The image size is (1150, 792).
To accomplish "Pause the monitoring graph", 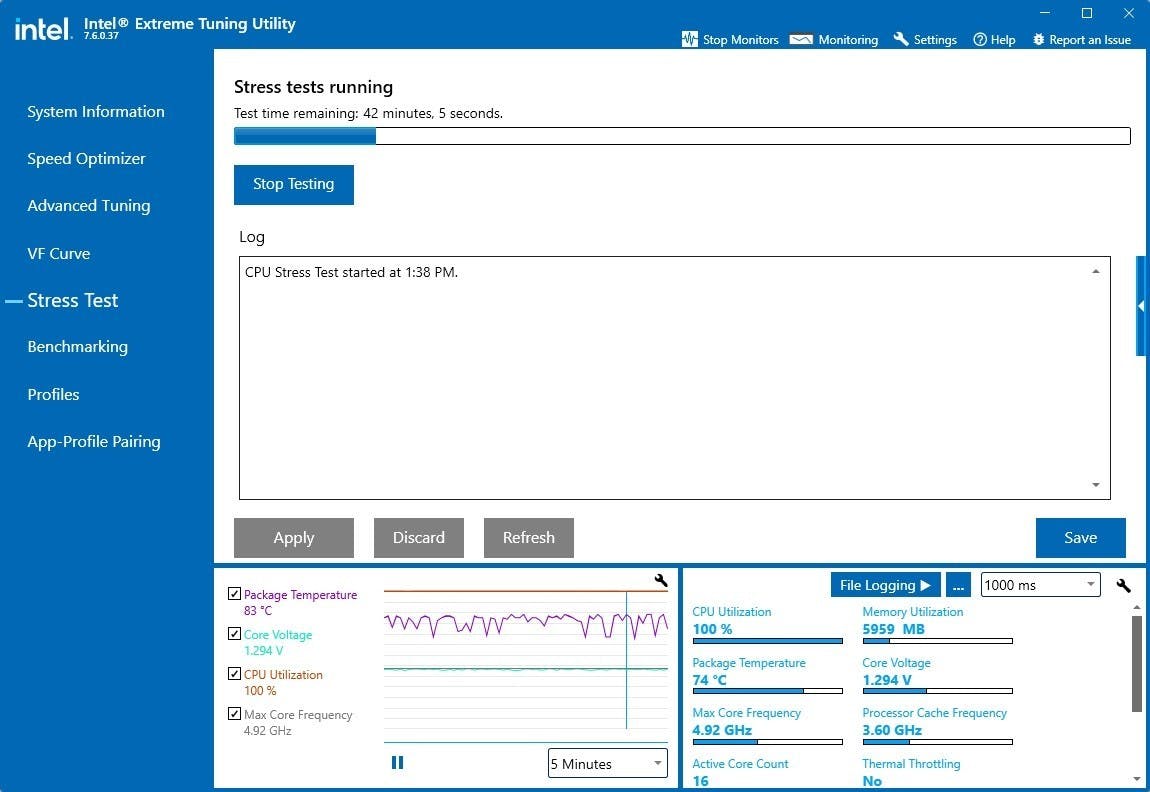I will point(398,763).
